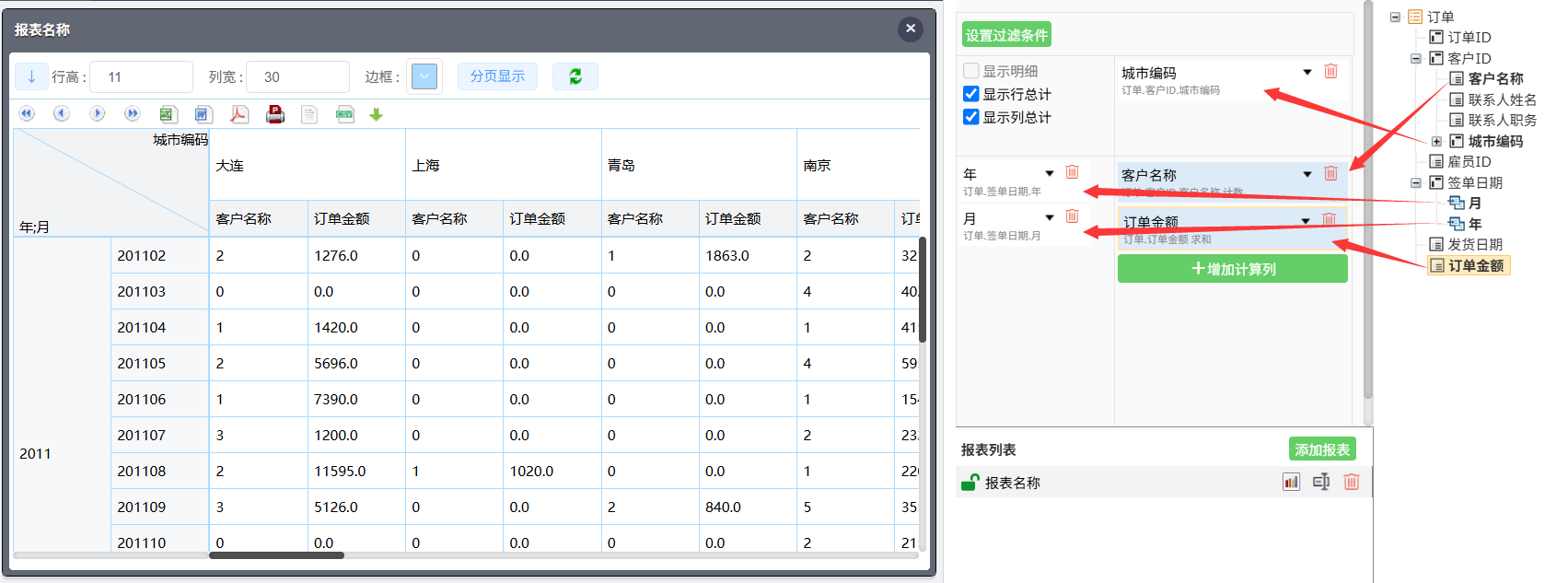The width and height of the screenshot is (1568, 583).
Task: Go to the next report page
Action: click(97, 113)
